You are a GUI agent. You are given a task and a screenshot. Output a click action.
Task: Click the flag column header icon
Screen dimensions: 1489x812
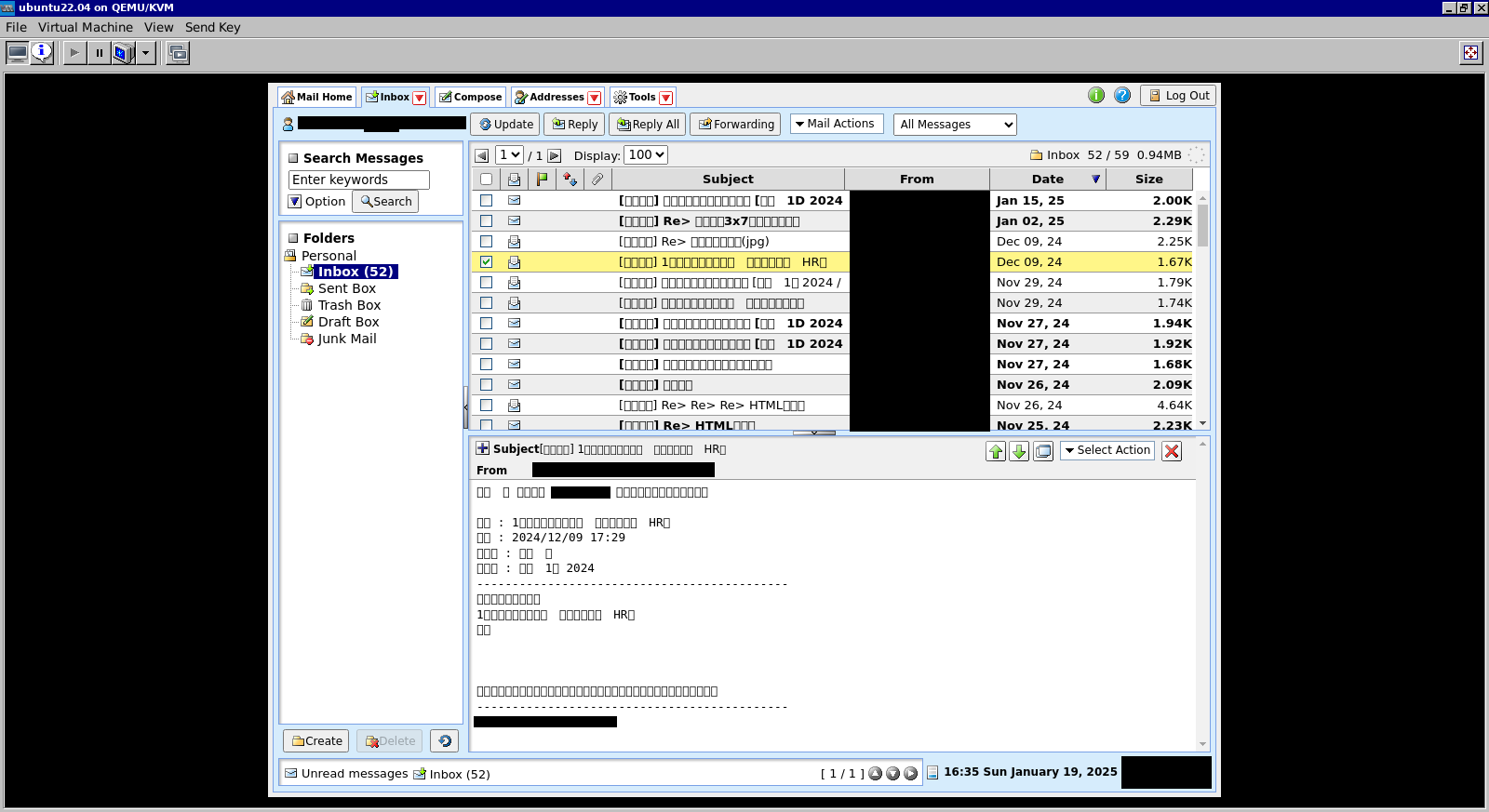click(x=543, y=180)
